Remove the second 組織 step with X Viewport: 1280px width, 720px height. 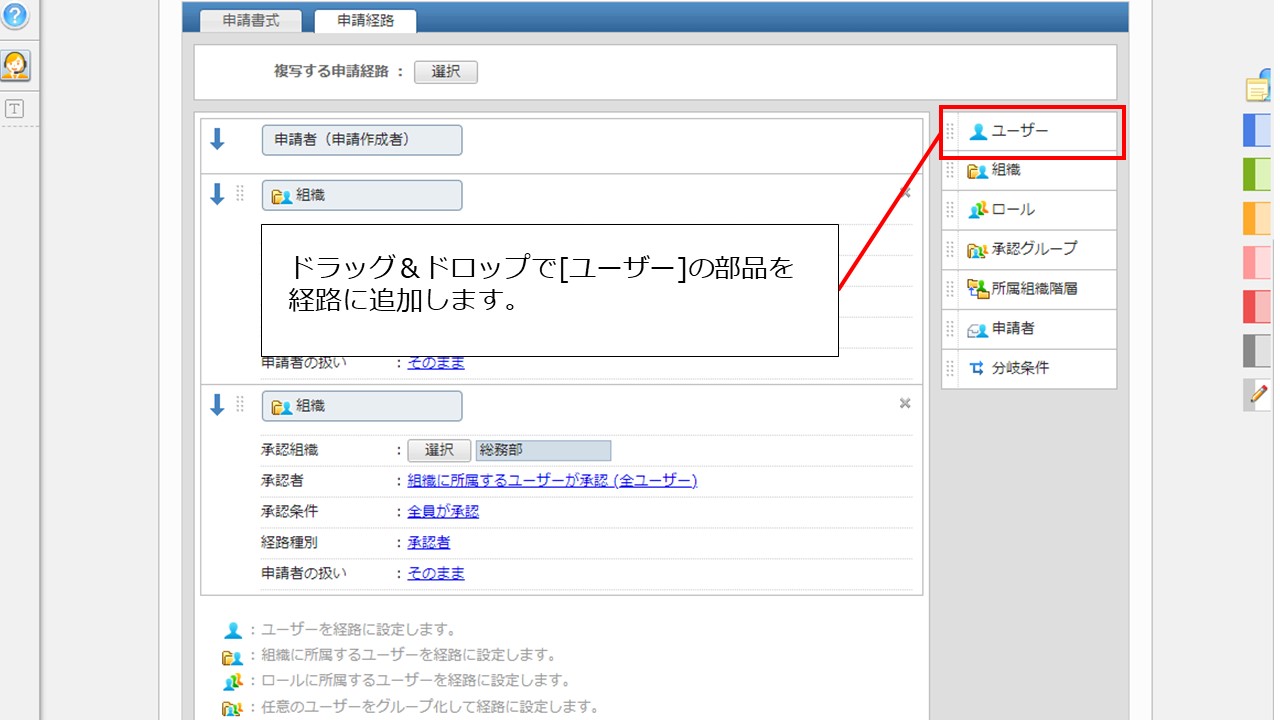pyautogui.click(x=904, y=403)
